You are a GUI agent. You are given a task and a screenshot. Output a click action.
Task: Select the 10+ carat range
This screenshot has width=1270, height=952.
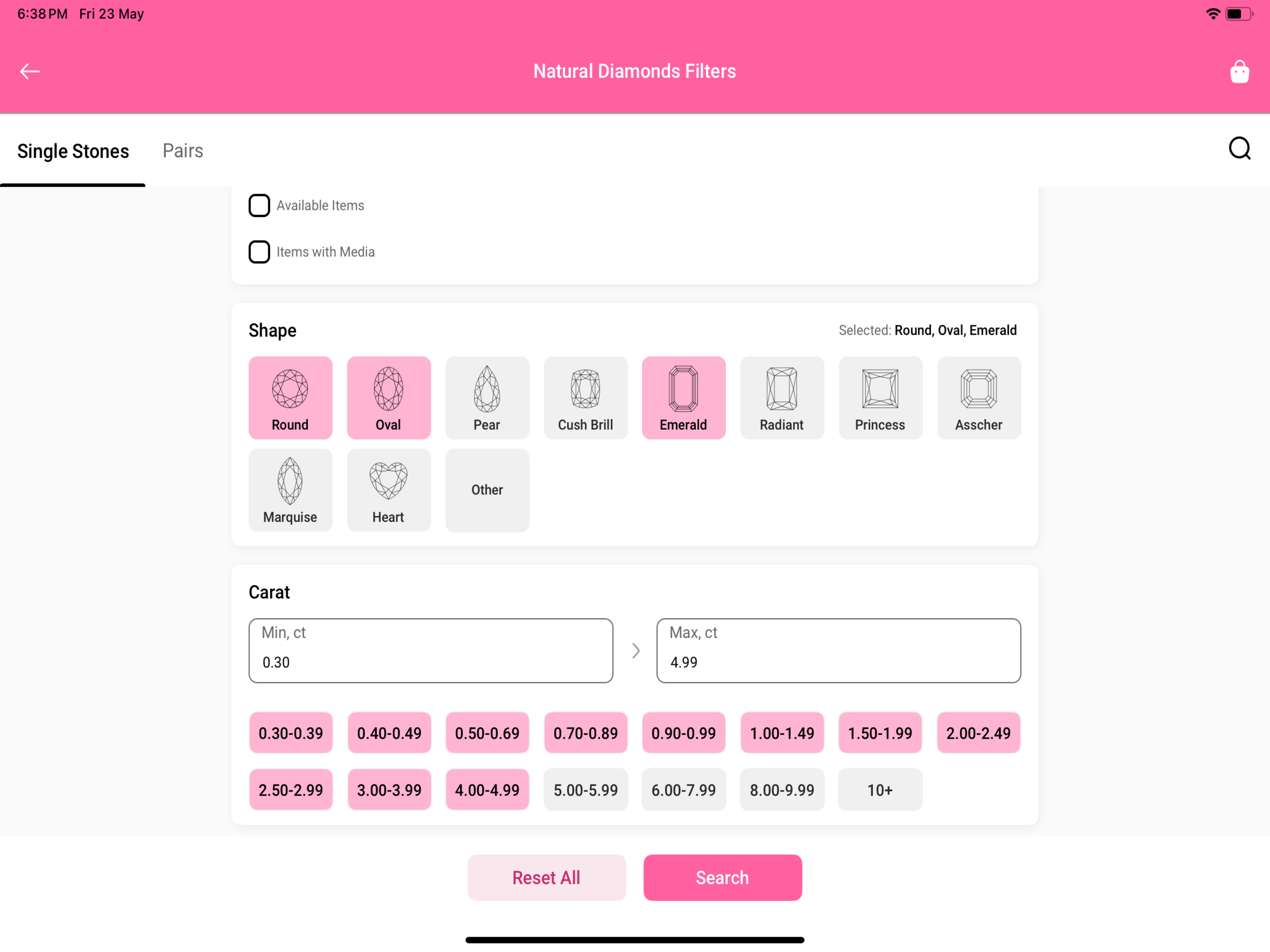pos(880,789)
